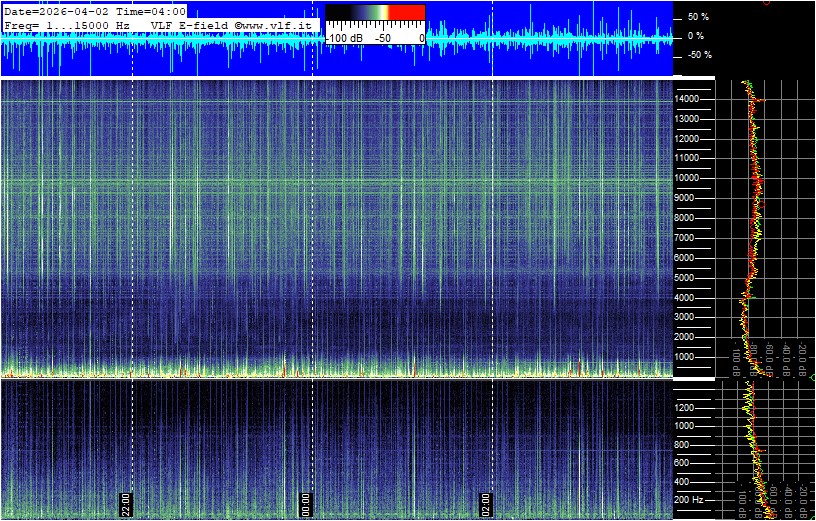This screenshot has width=816, height=521.
Task: Click the Freq= 1...15000 Hz label
Action: (66, 24)
